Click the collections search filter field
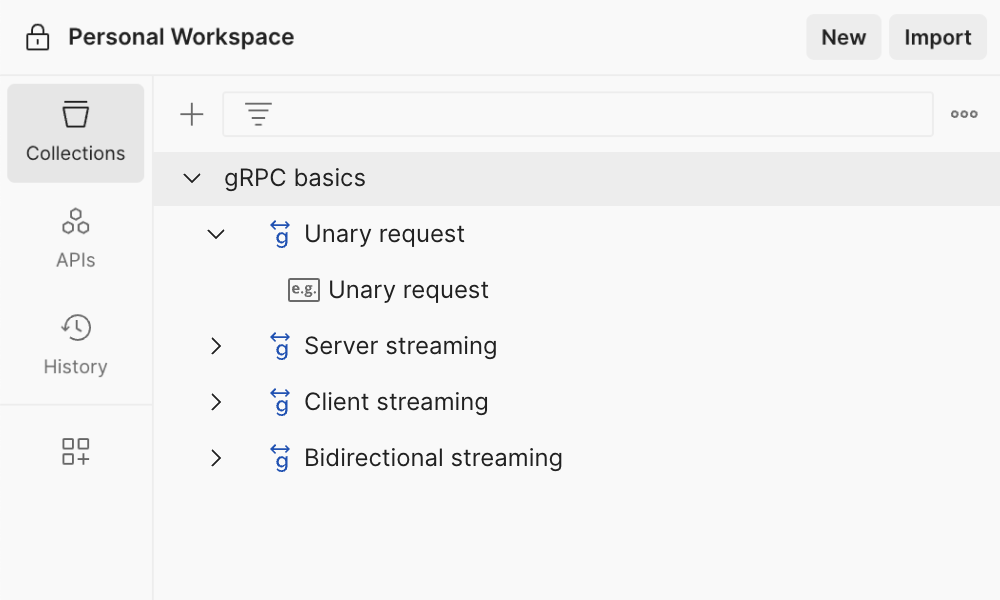1000x600 pixels. [x=600, y=115]
